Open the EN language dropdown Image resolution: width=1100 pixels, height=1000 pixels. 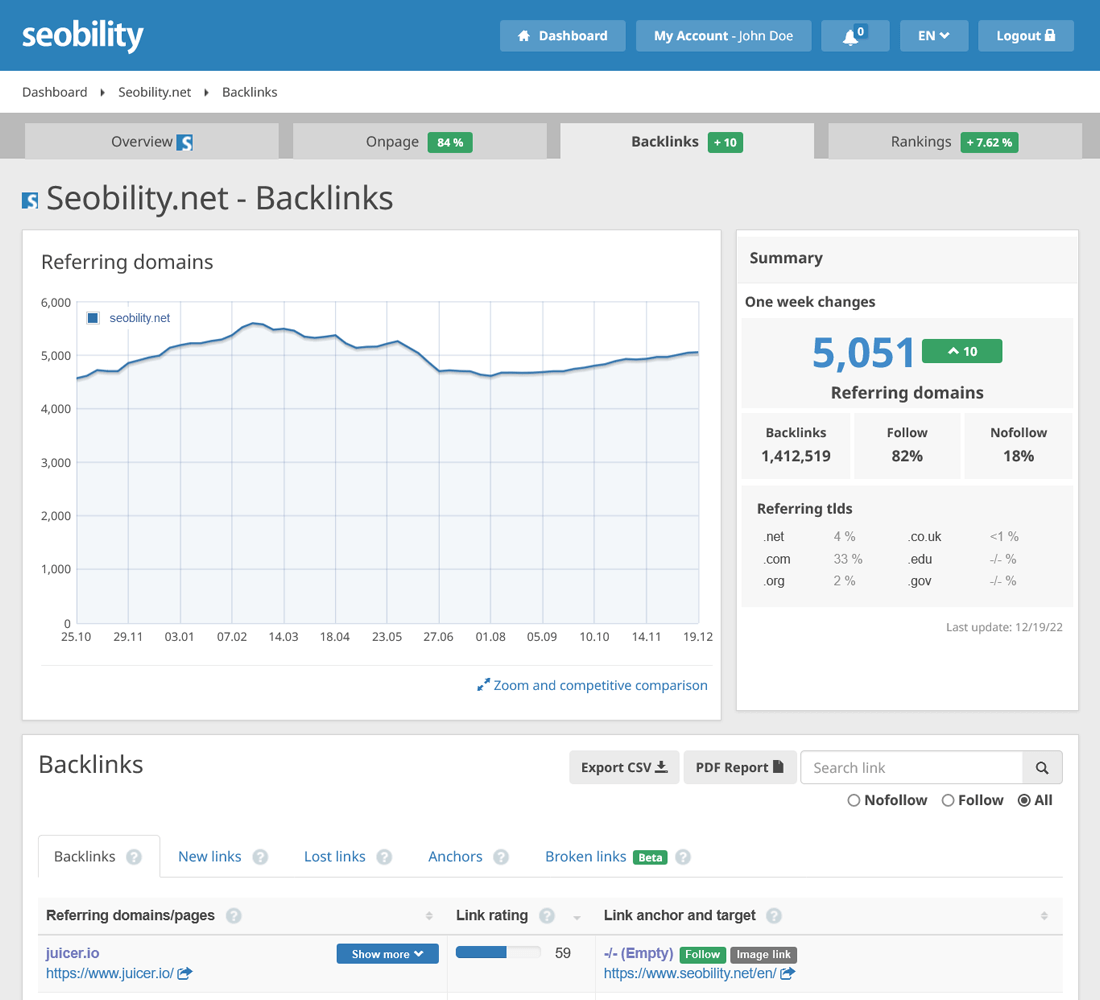pos(933,35)
